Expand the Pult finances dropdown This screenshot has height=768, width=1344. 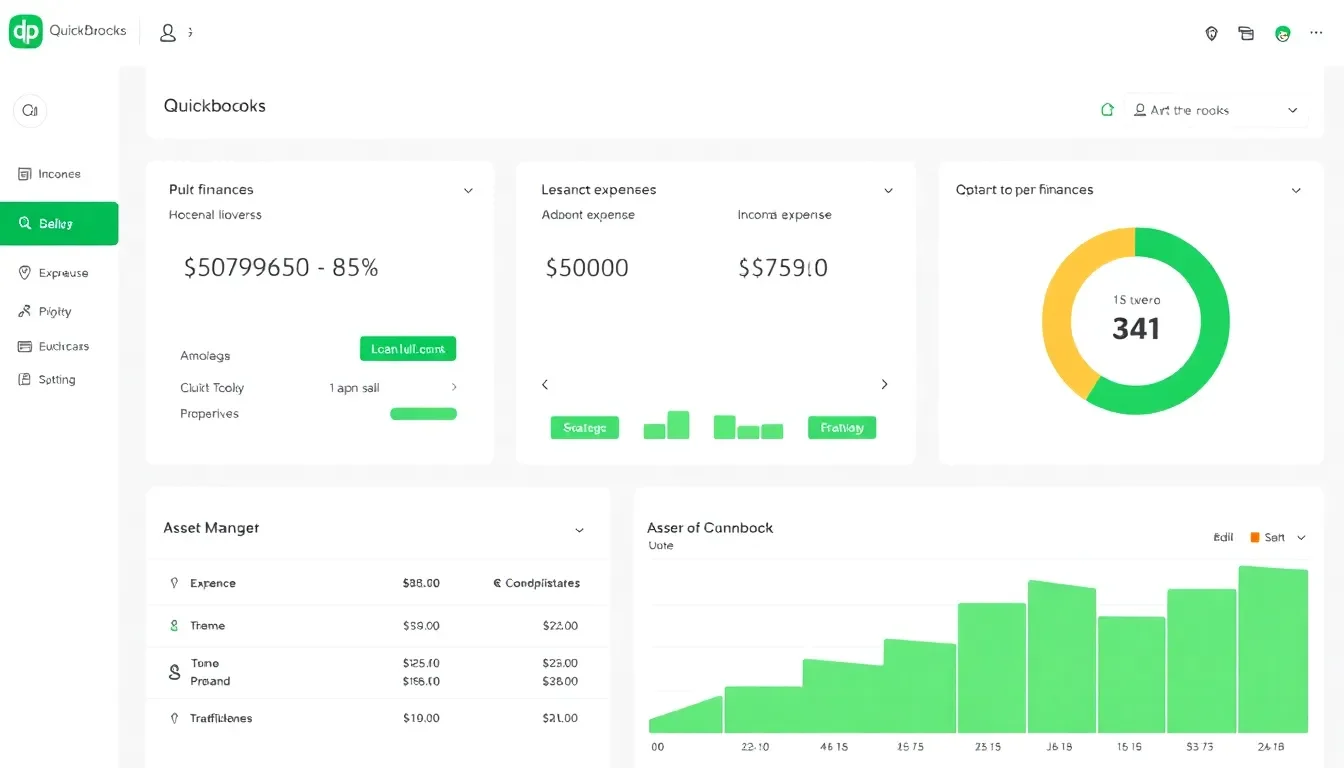[x=468, y=189]
